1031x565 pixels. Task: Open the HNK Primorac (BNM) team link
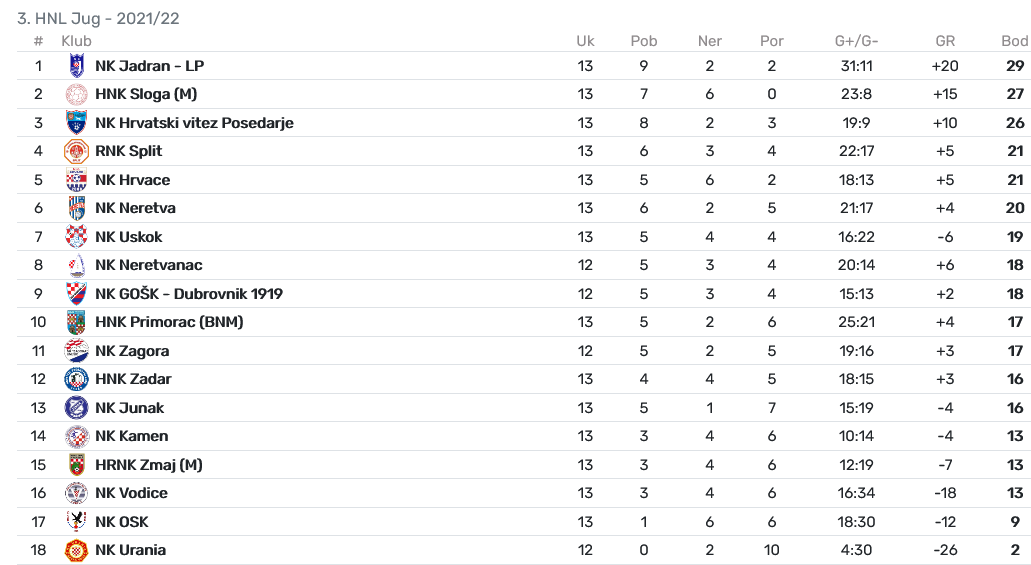pyautogui.click(x=169, y=322)
